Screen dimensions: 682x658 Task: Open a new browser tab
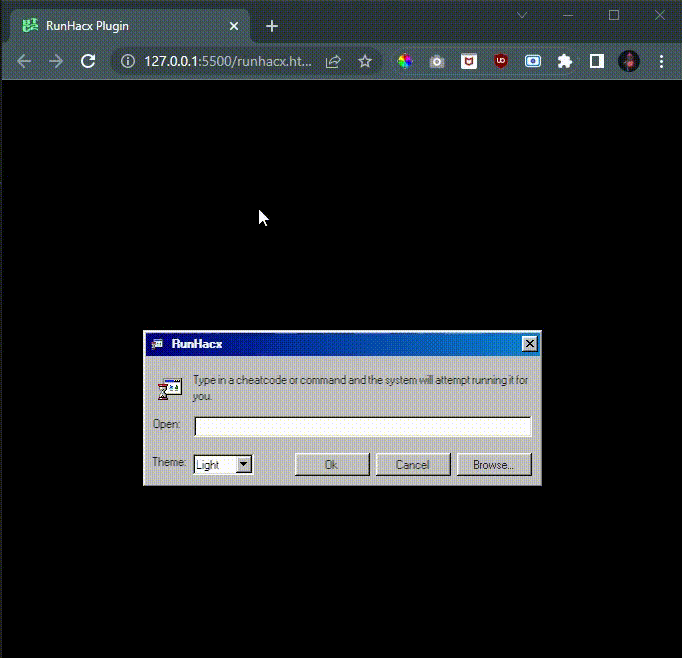[x=272, y=26]
